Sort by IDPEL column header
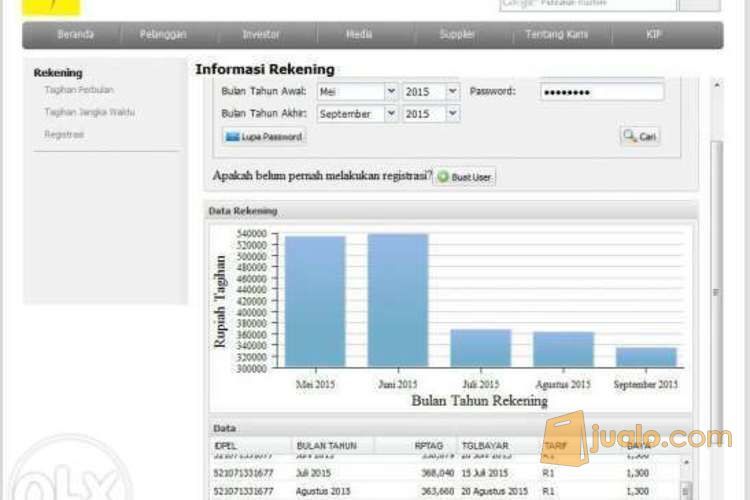 coord(250,445)
